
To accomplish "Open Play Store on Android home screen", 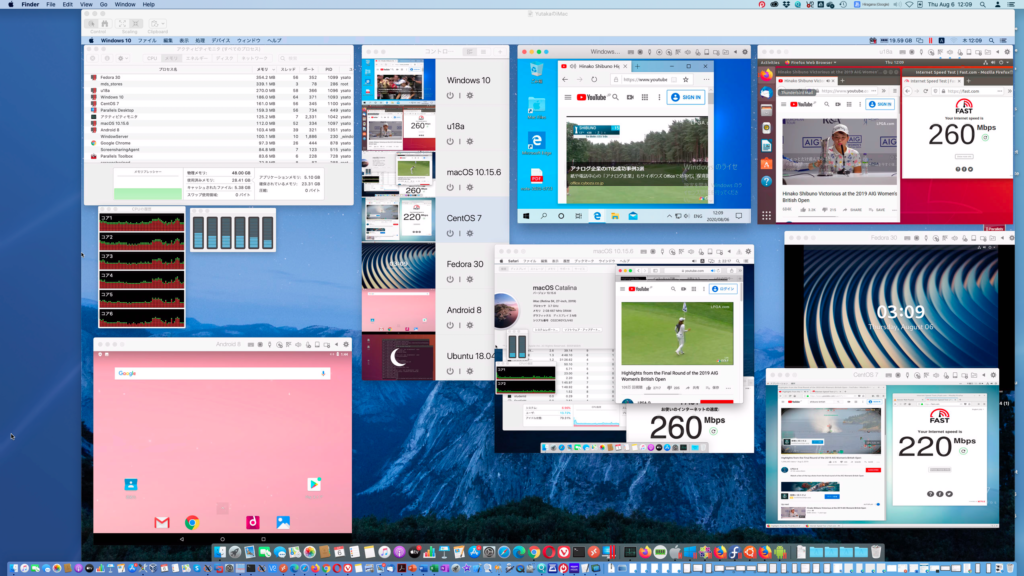I will coord(313,484).
